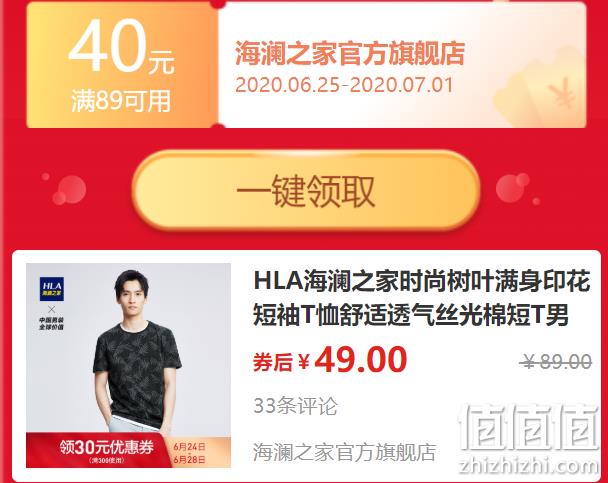
Task: Click 海澜之家官方旗舰店 coupon store title
Action: [x=350, y=54]
